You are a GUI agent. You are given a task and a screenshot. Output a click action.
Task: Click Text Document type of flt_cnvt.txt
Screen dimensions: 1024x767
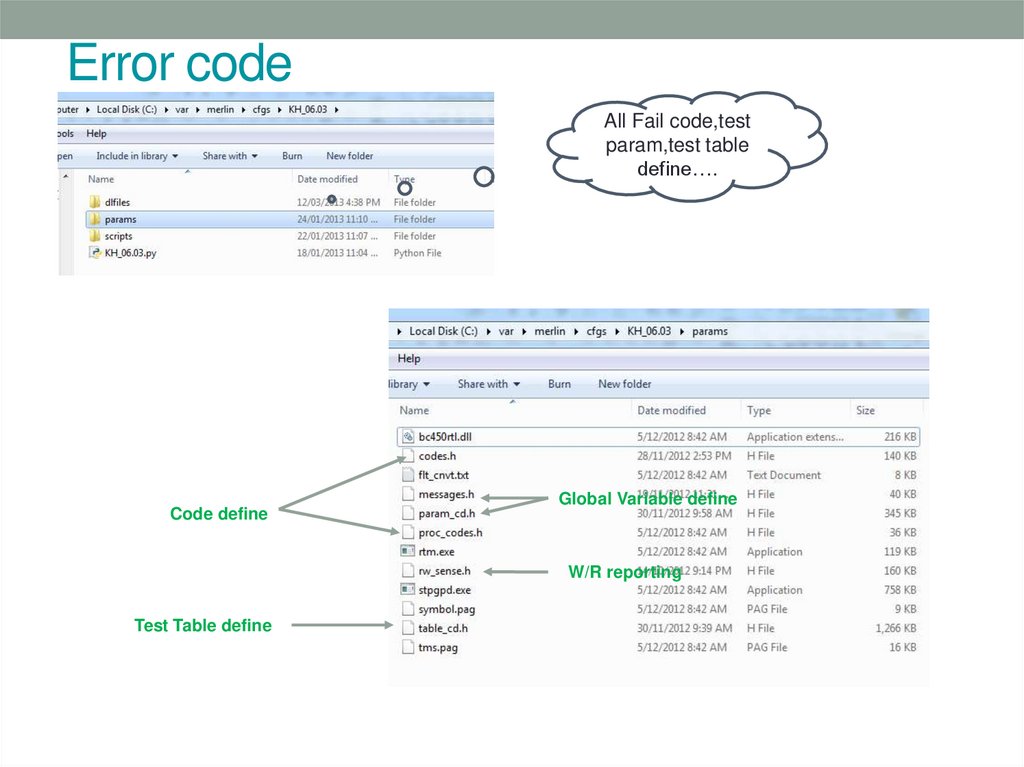tap(784, 475)
